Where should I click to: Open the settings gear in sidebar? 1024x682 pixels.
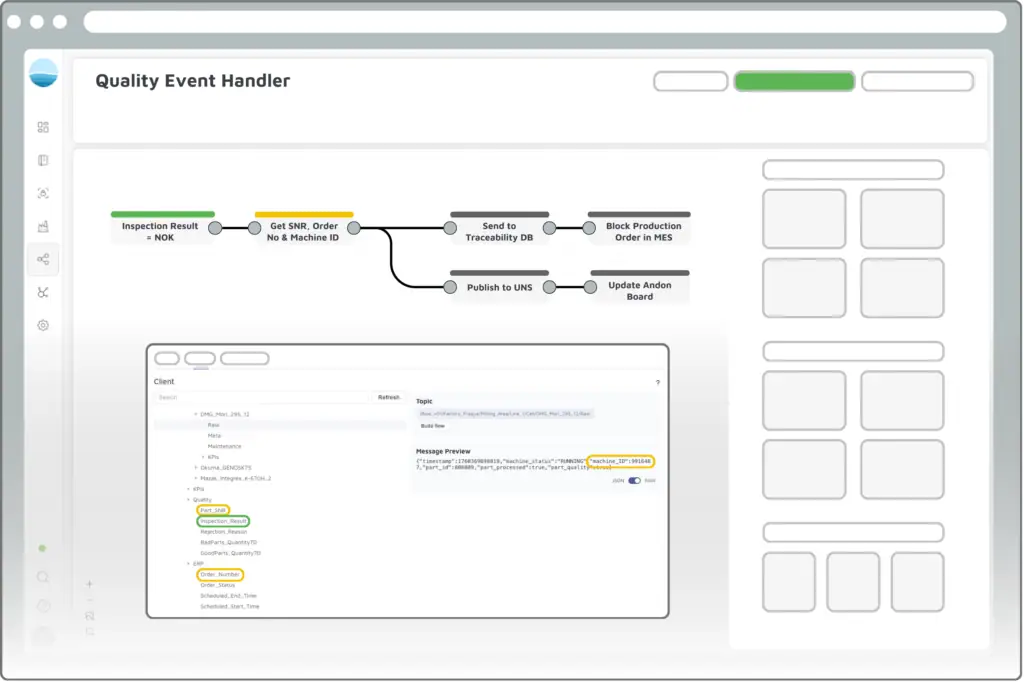tap(43, 325)
